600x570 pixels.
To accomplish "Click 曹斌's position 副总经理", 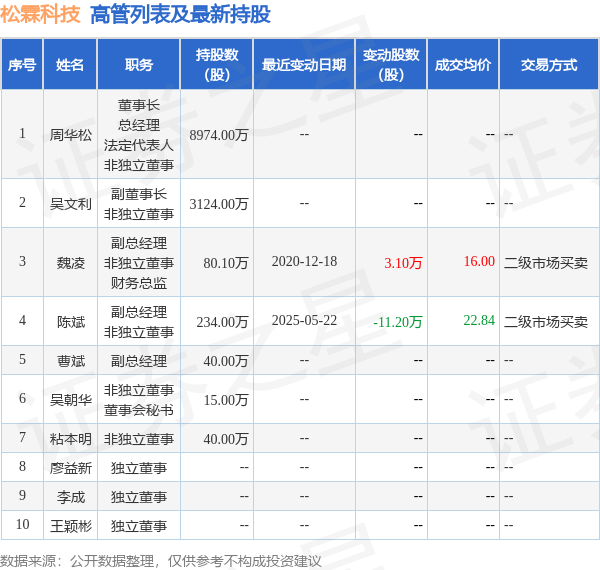I will 139,361.
